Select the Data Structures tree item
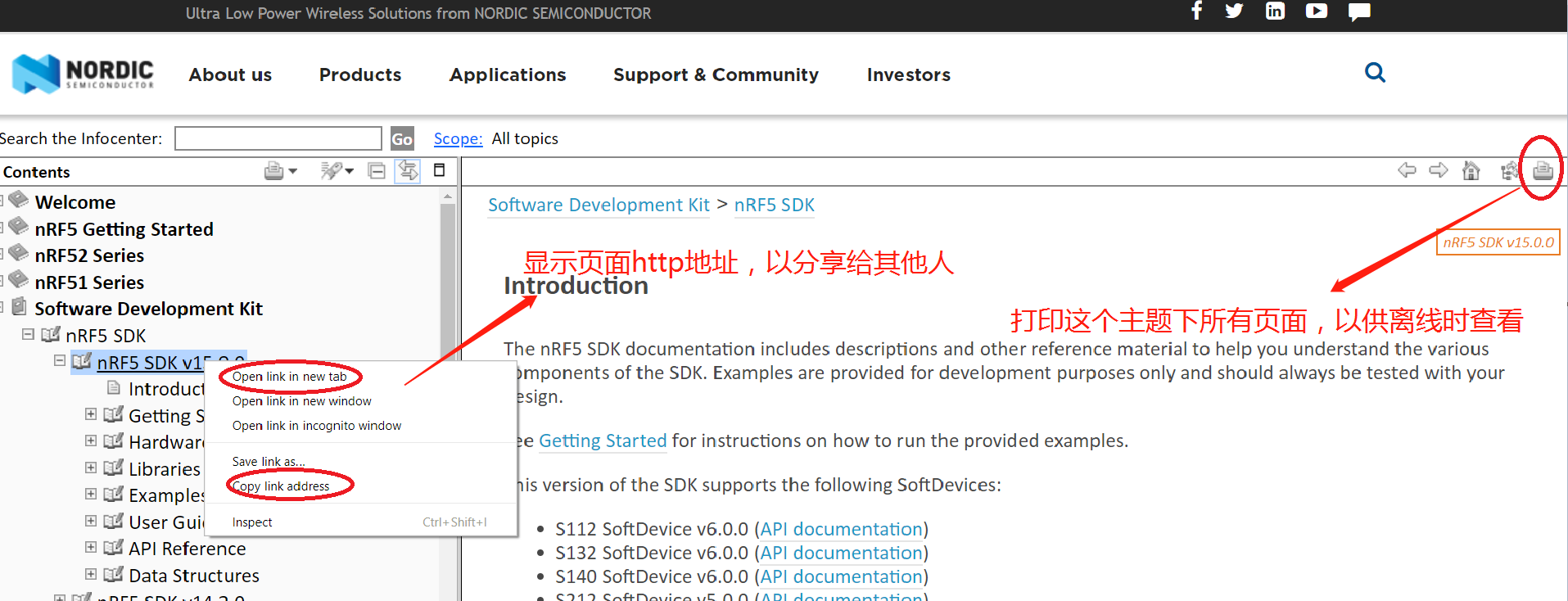Screen dimensions: 1568x601 pyautogui.click(x=193, y=576)
